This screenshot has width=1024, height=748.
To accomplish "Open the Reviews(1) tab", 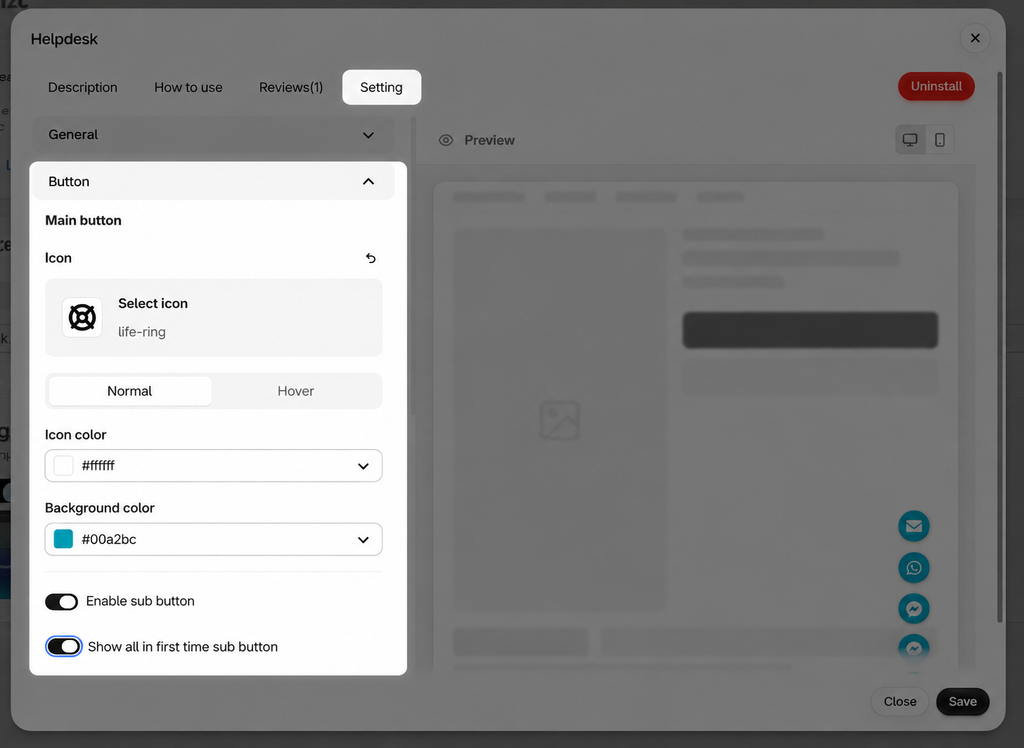I will click(291, 88).
